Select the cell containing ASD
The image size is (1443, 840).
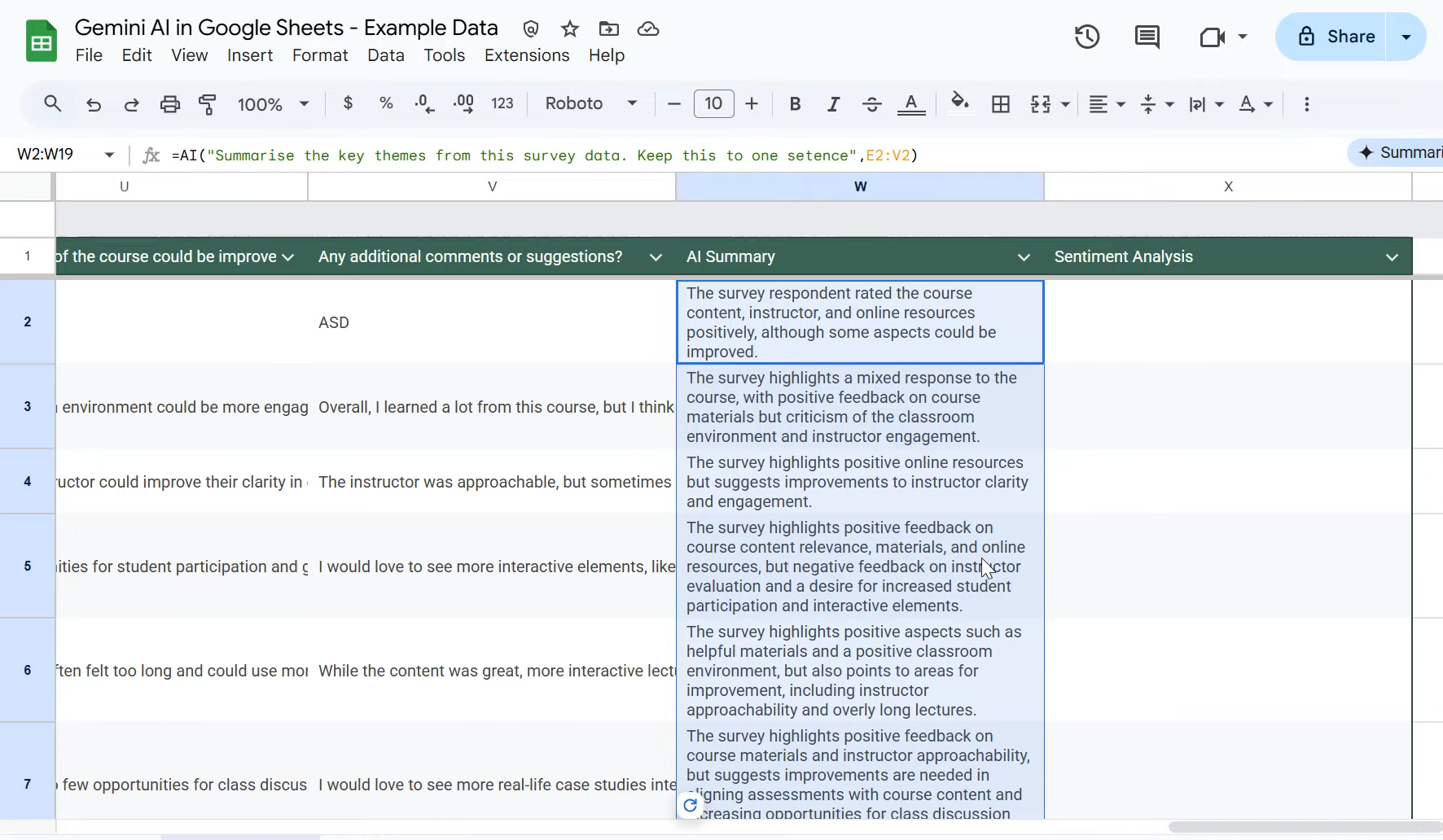(x=492, y=322)
